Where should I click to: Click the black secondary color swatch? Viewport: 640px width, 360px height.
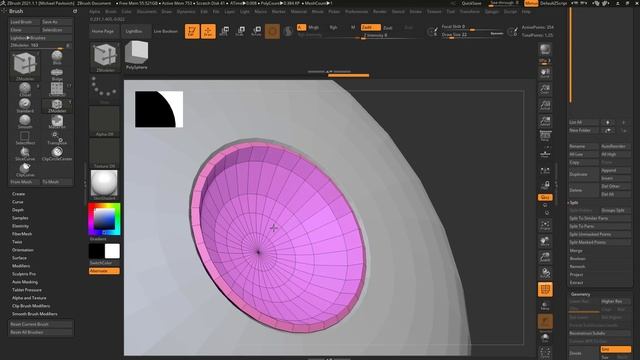click(97, 251)
